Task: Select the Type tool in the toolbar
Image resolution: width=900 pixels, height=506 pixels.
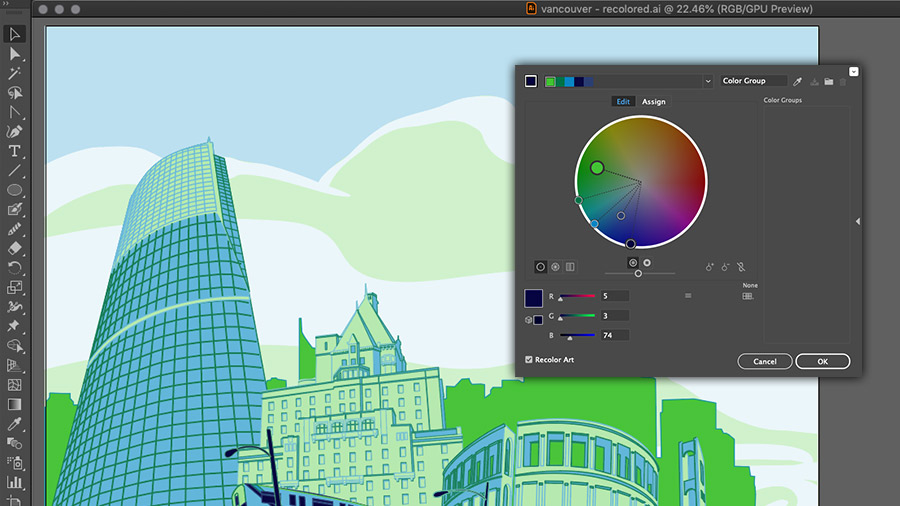Action: pos(15,151)
